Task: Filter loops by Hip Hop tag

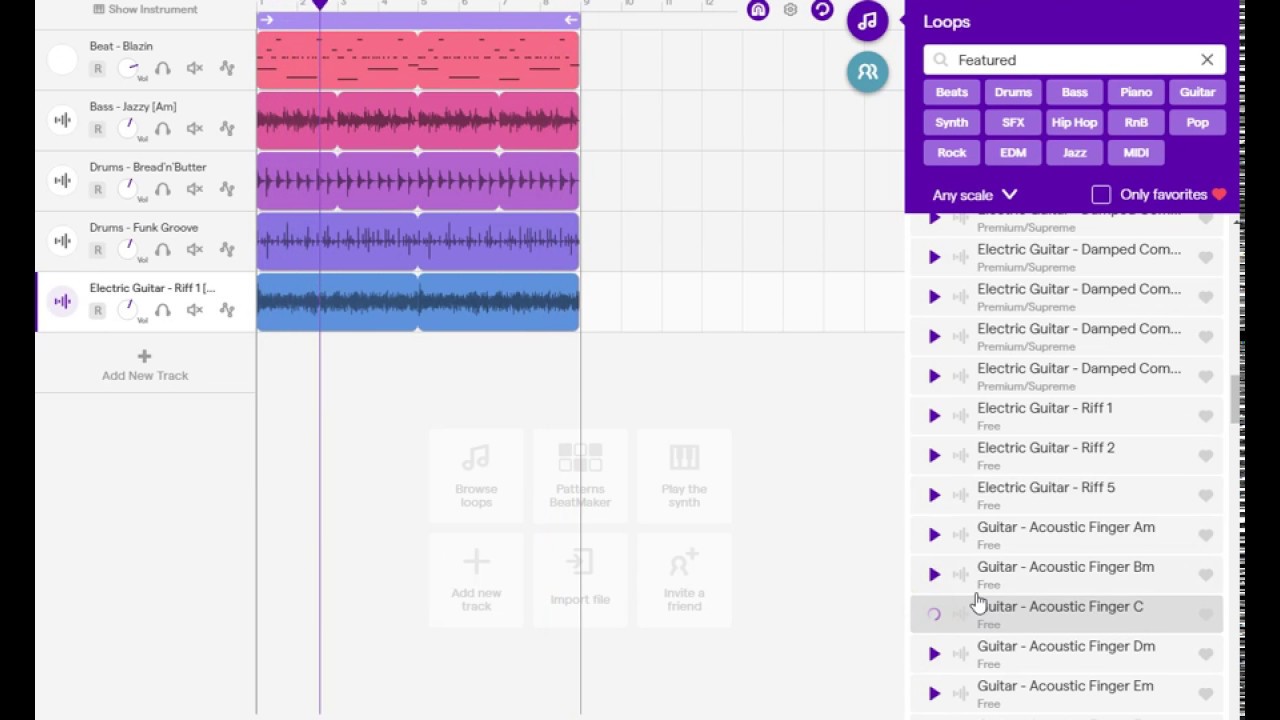Action: coord(1075,122)
